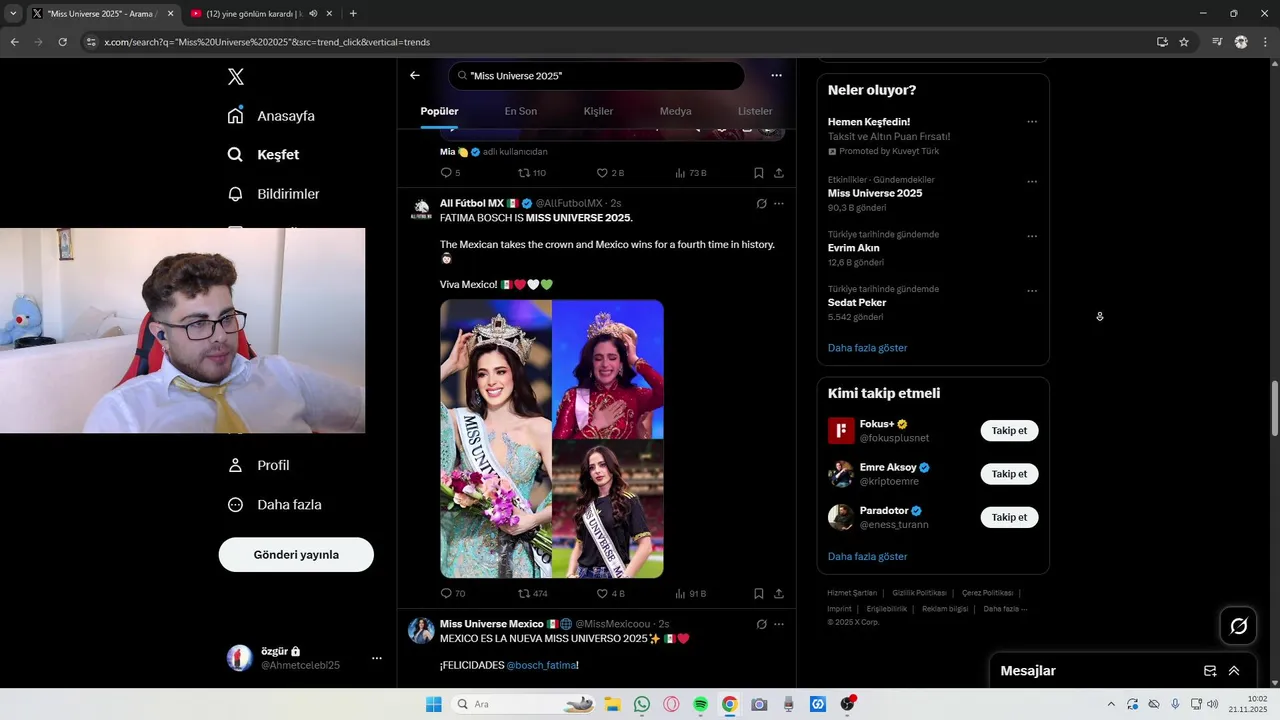
Task: Open more options on Miss Universe Mexico post
Action: [778, 624]
